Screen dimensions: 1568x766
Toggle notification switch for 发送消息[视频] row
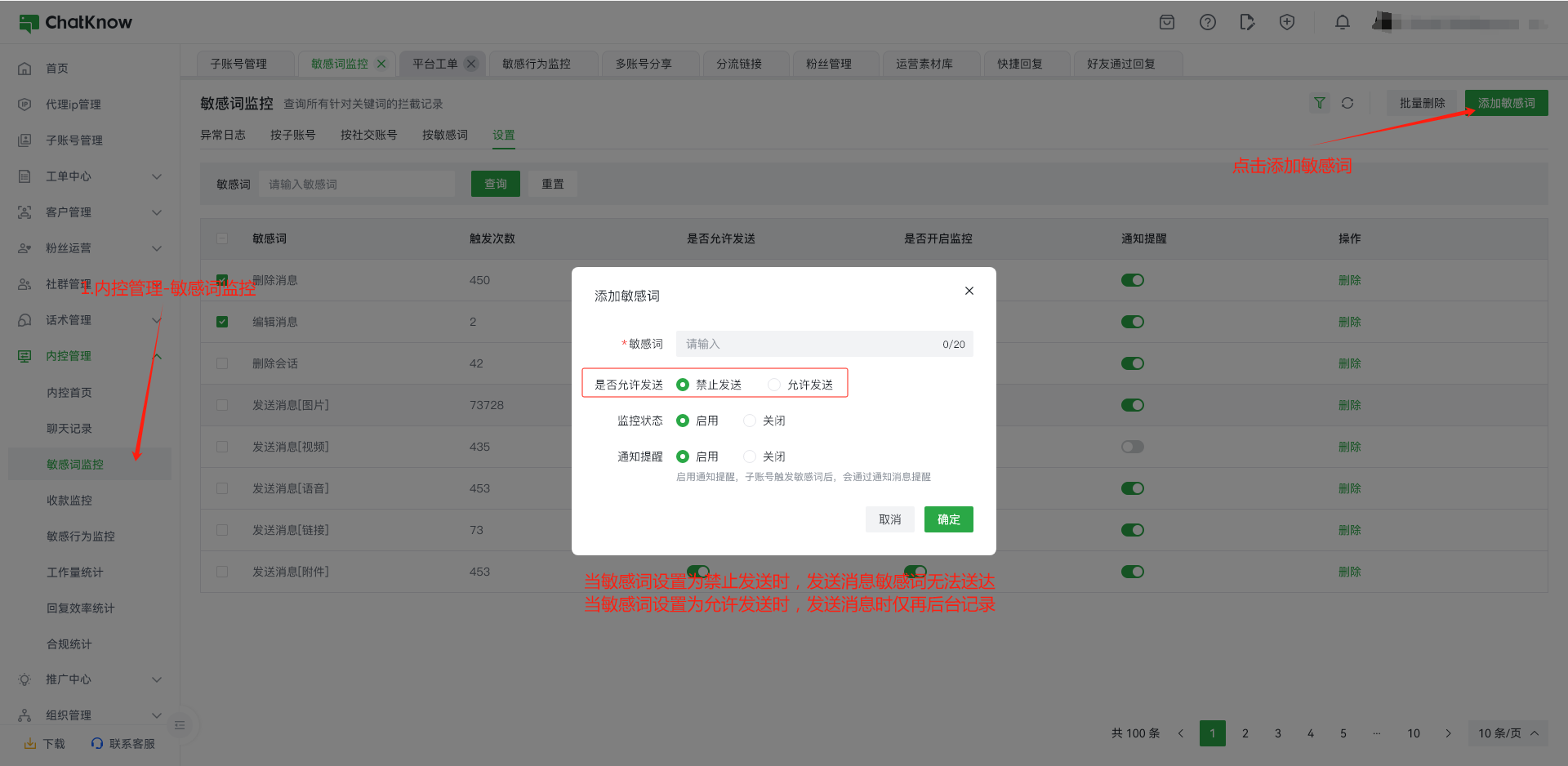tap(1132, 447)
